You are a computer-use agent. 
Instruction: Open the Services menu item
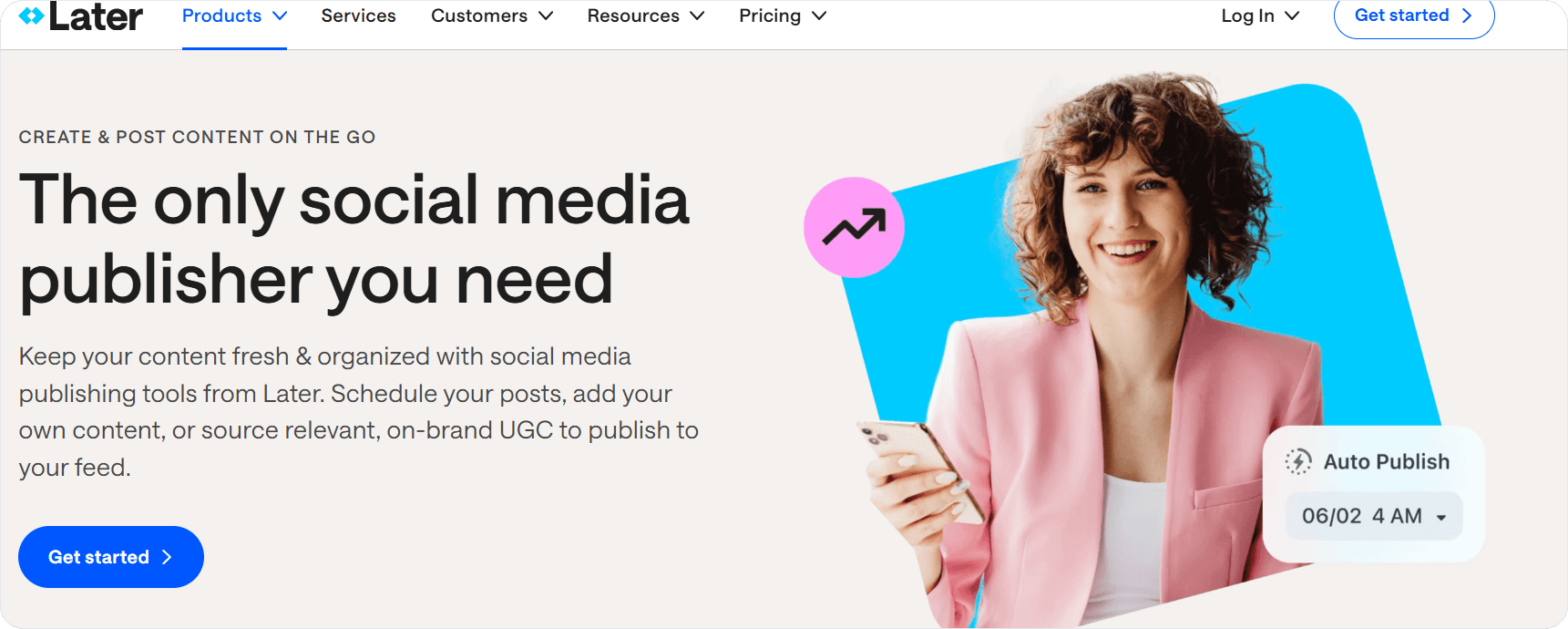[358, 16]
